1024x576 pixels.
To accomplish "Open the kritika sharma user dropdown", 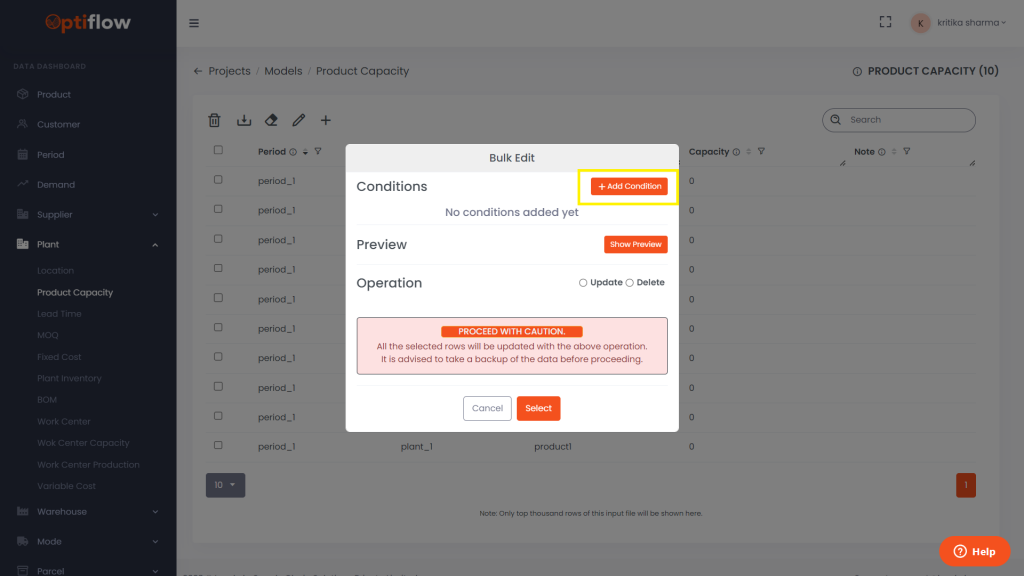I will pos(957,22).
